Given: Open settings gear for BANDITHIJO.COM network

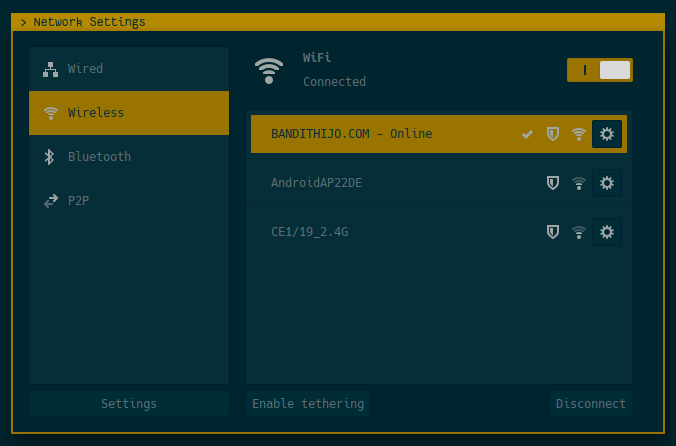Looking at the screenshot, I should [x=606, y=134].
